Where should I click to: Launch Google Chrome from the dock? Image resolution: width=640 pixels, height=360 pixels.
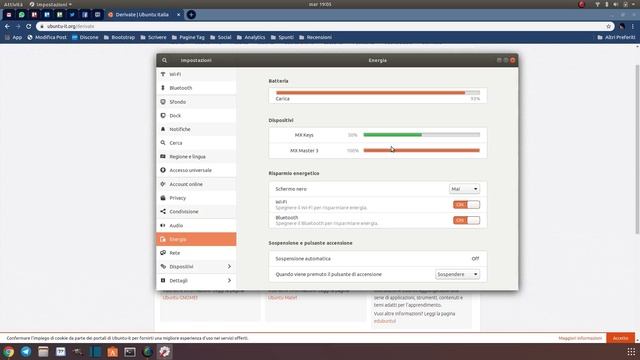pos(8,351)
